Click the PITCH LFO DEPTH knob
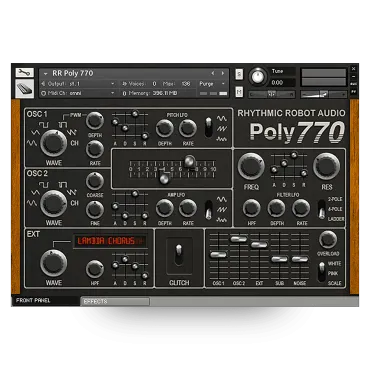370x370 pixels. (x=165, y=128)
